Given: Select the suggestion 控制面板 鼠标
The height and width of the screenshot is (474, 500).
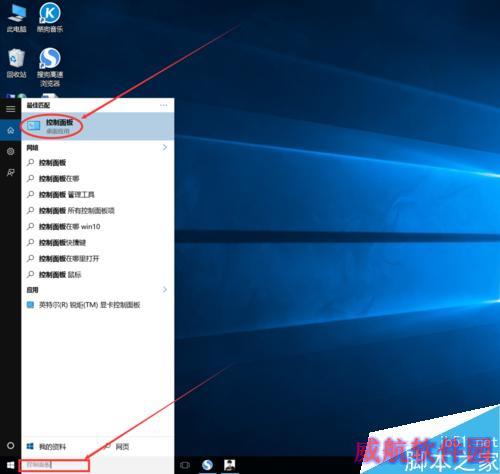Looking at the screenshot, I should pos(98,274).
